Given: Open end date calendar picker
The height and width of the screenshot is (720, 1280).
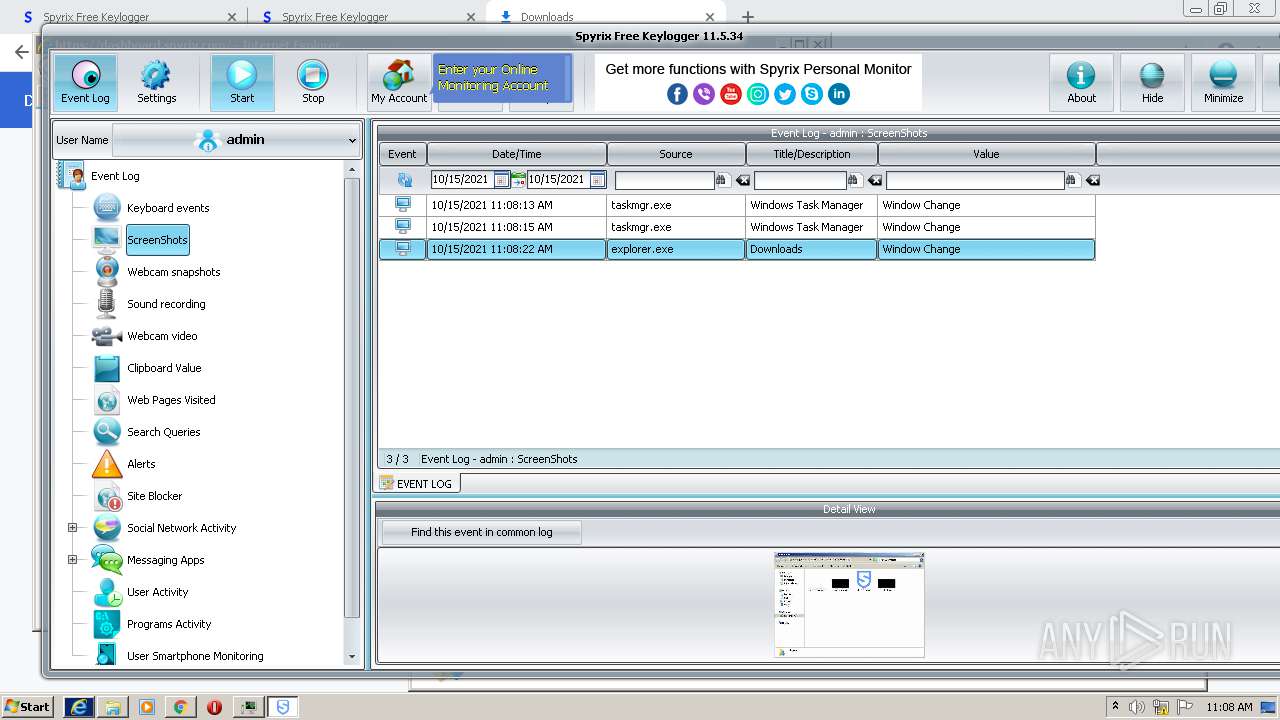Looking at the screenshot, I should 597,180.
